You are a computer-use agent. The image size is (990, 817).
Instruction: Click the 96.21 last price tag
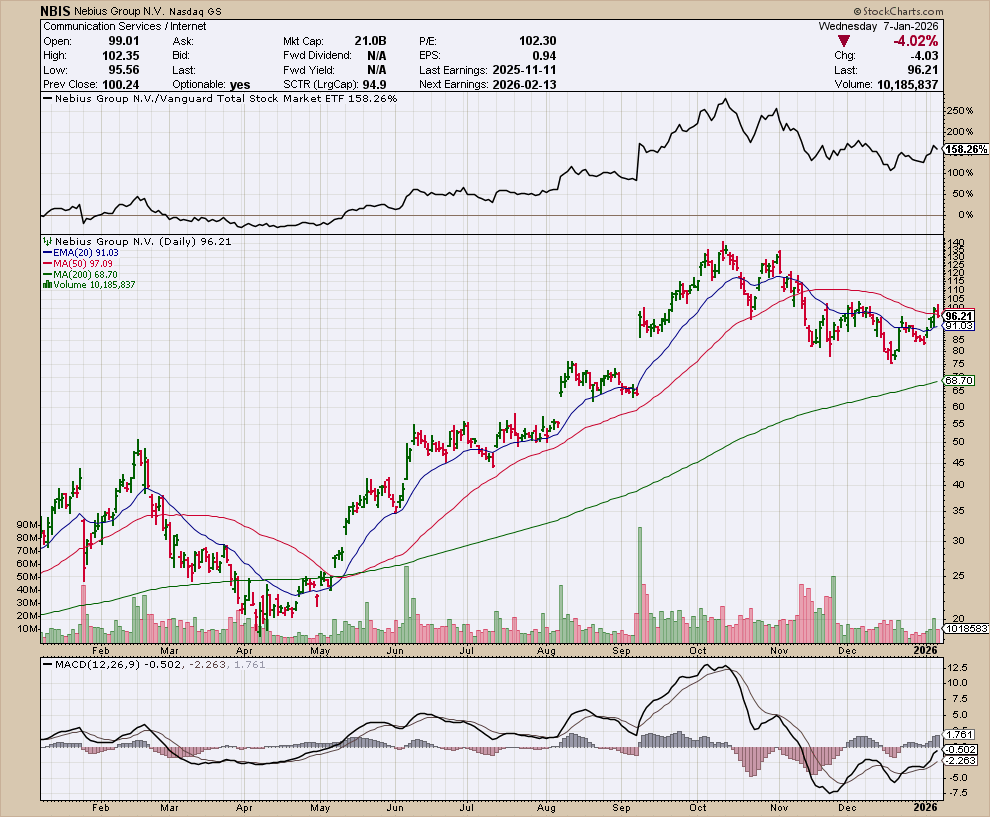tap(959, 316)
